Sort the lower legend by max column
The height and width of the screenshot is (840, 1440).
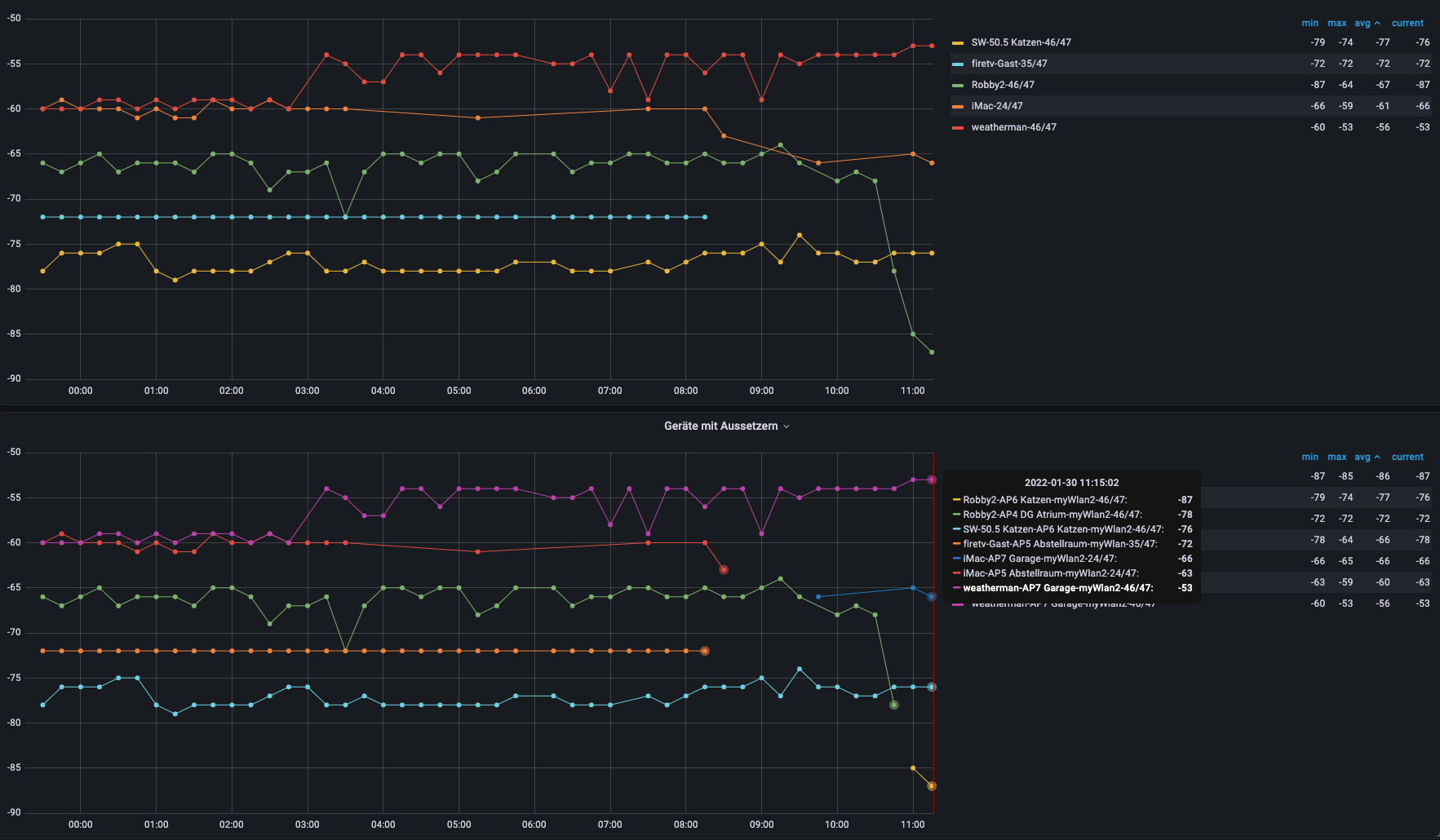pos(1336,457)
